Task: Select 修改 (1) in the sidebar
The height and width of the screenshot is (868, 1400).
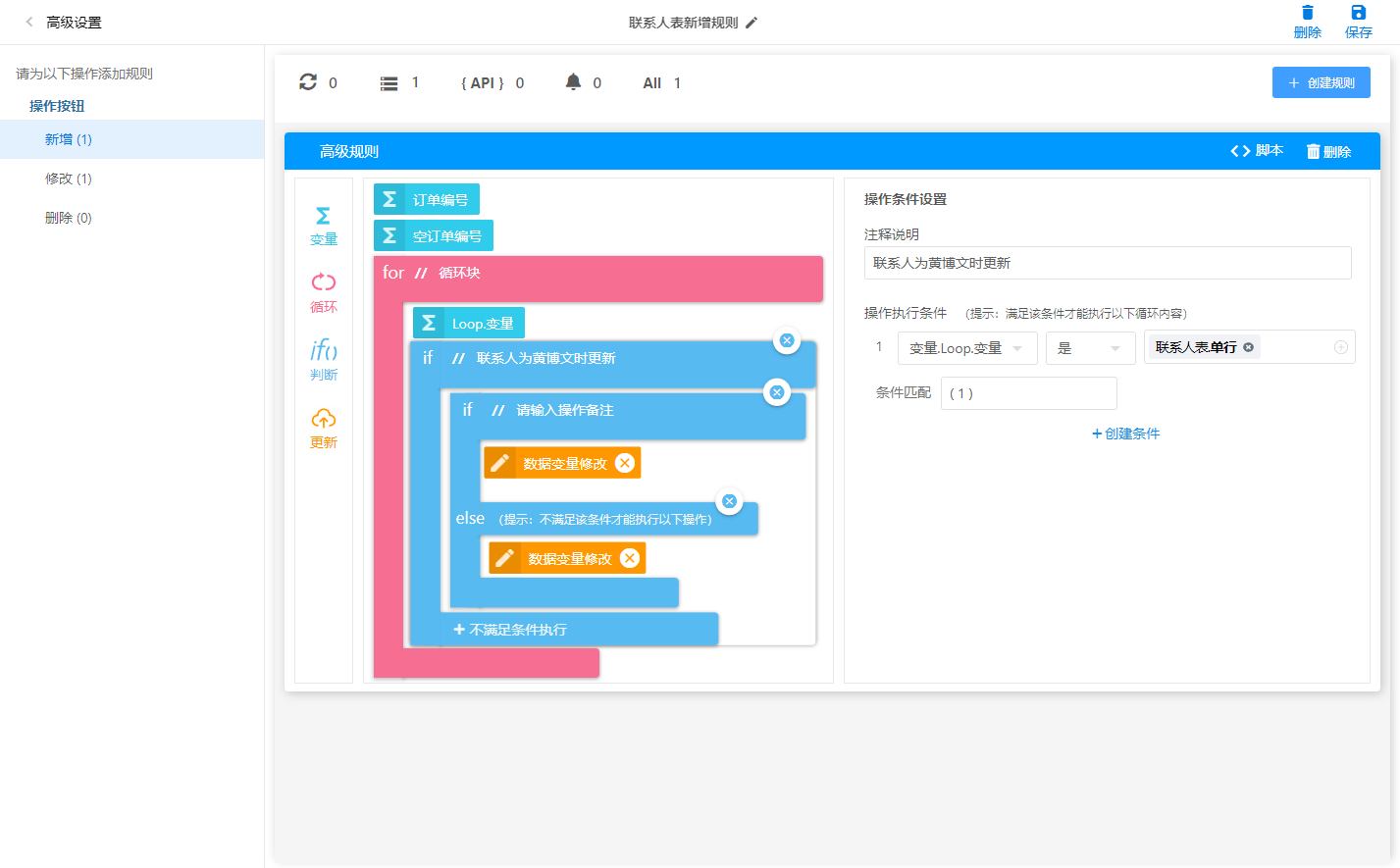Action: click(x=131, y=179)
